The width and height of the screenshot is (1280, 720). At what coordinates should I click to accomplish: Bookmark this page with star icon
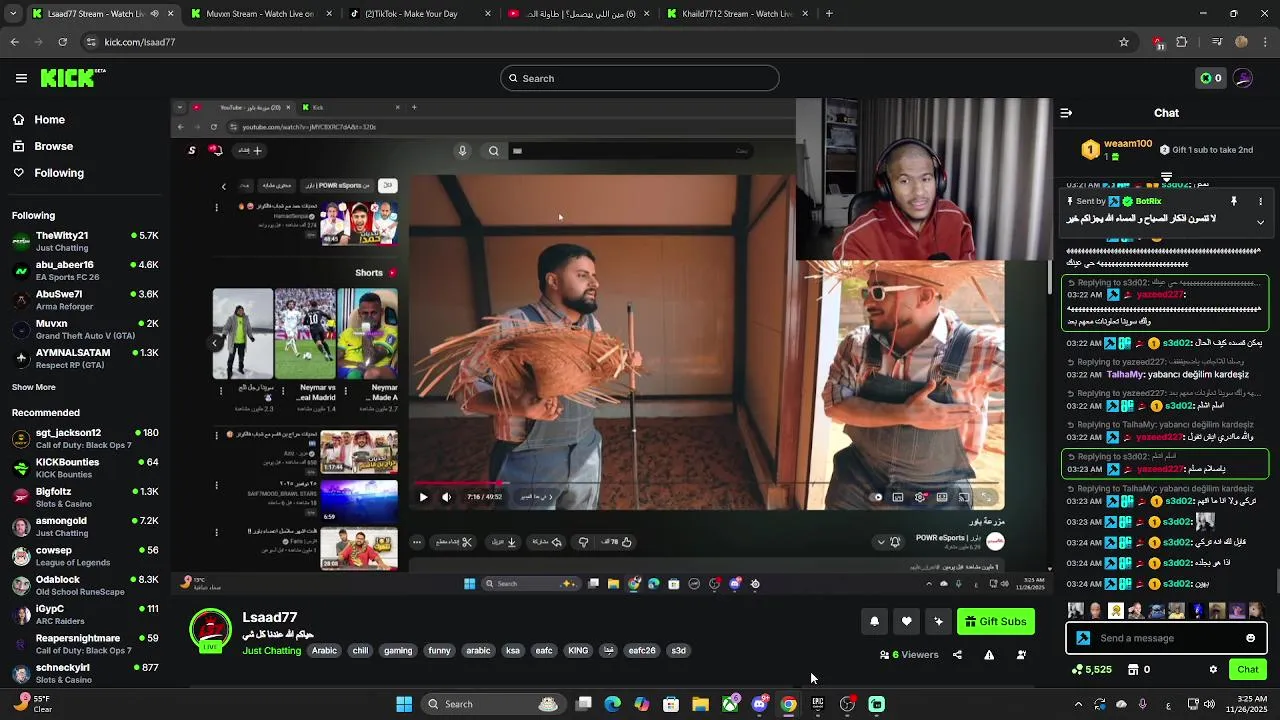coord(1124,42)
